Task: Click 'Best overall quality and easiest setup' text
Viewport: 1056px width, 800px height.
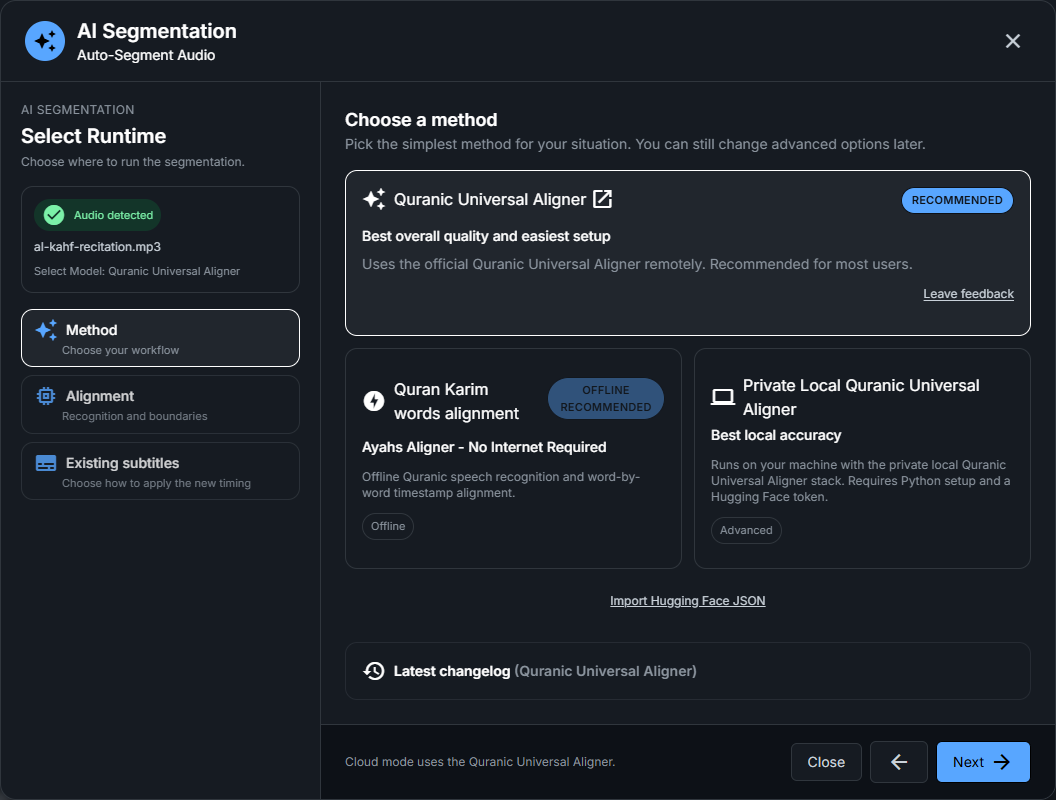Action: (x=486, y=236)
